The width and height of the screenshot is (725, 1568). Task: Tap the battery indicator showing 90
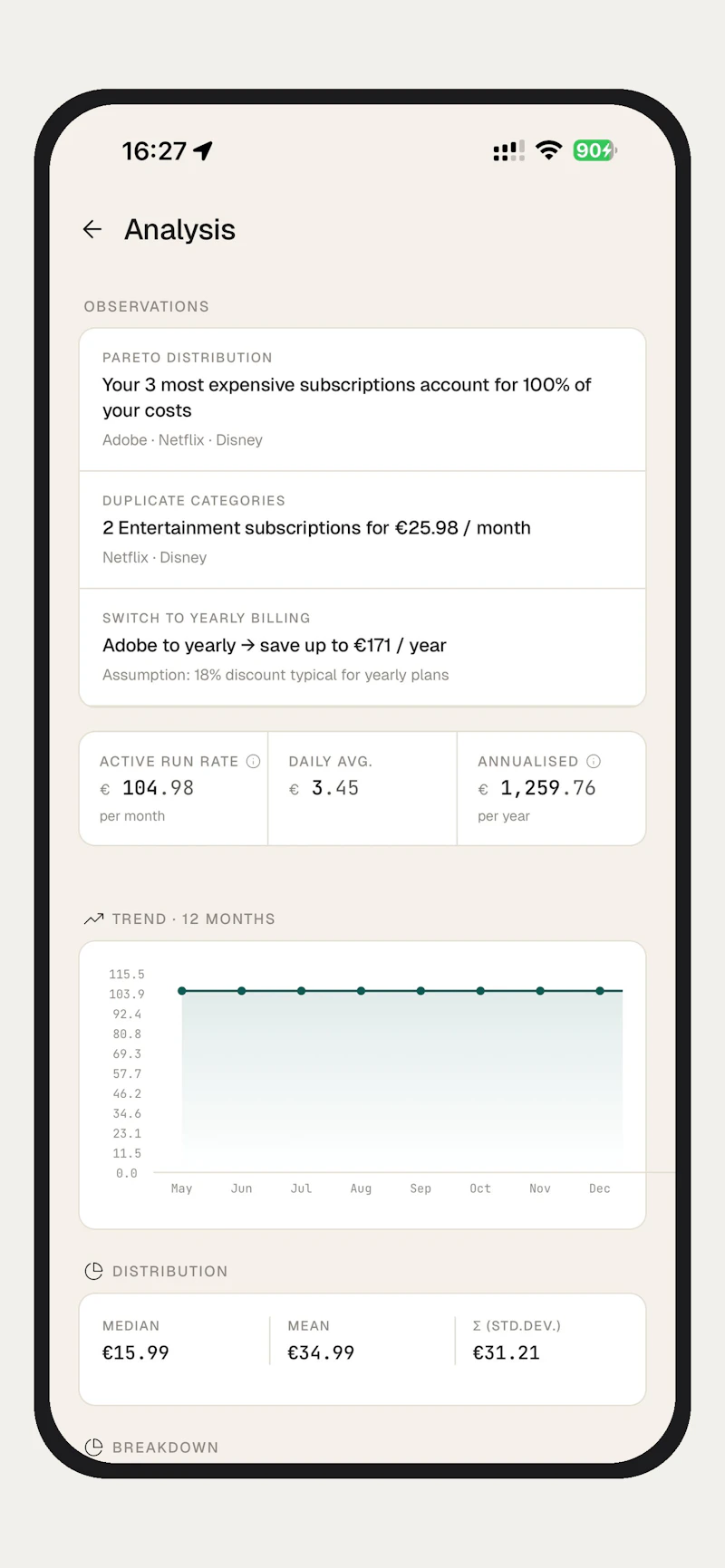594,150
